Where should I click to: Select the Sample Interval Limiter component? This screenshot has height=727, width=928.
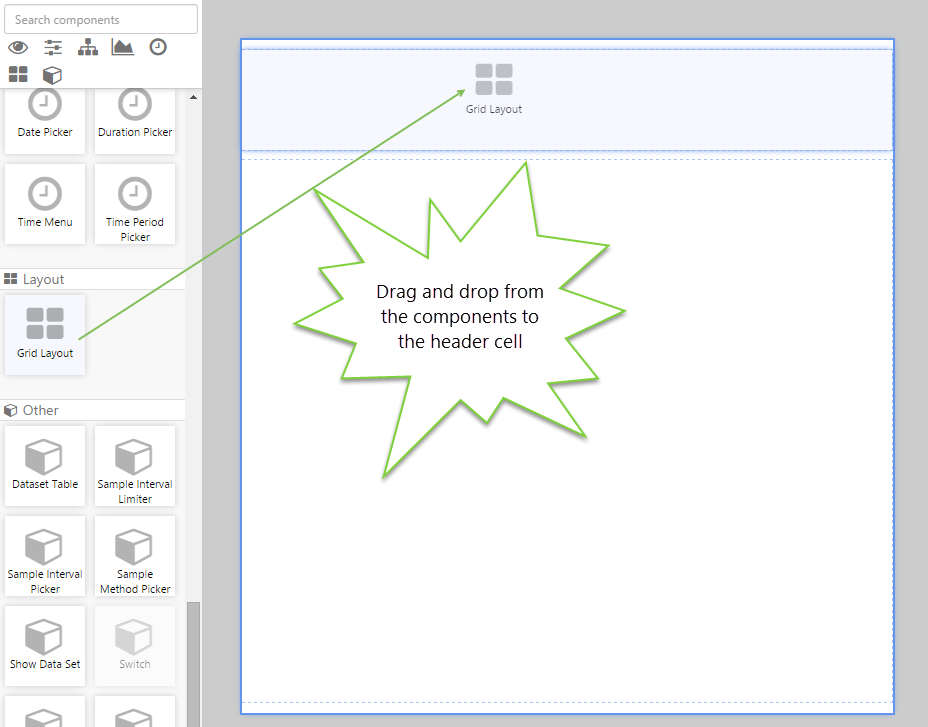[135, 465]
